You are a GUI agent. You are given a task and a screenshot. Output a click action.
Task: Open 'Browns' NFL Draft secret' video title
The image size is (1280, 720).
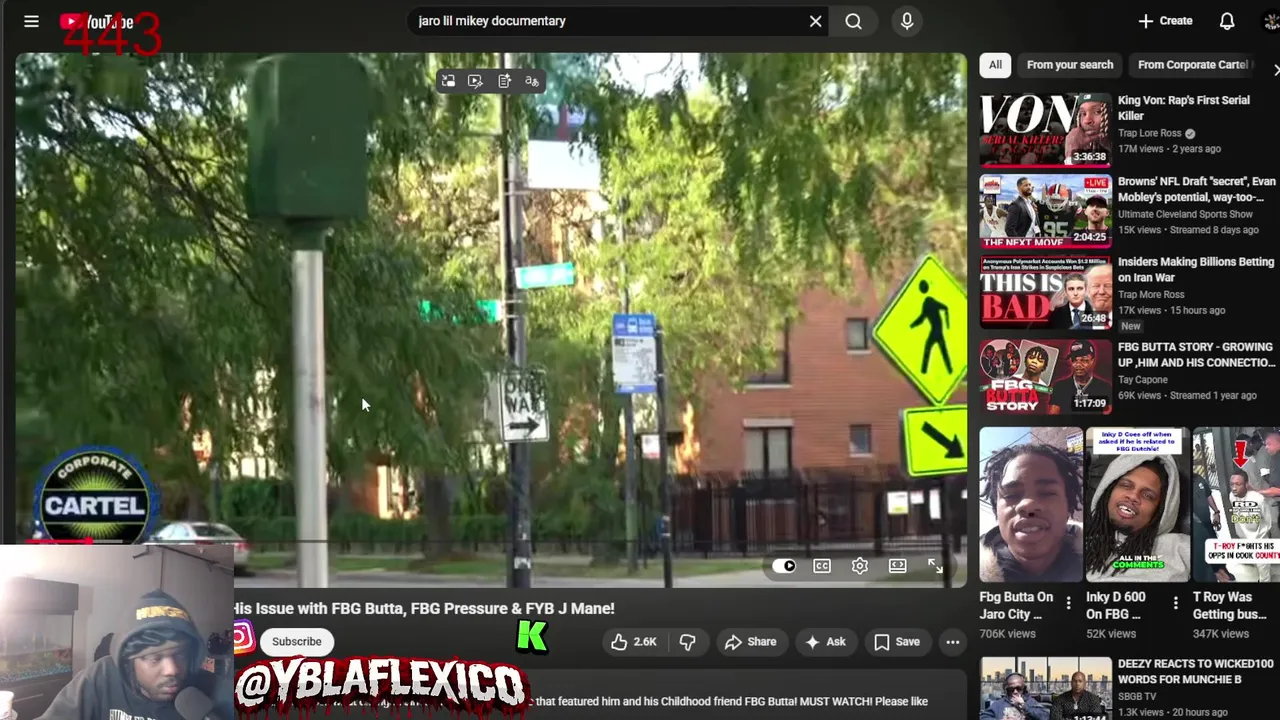click(1197, 189)
